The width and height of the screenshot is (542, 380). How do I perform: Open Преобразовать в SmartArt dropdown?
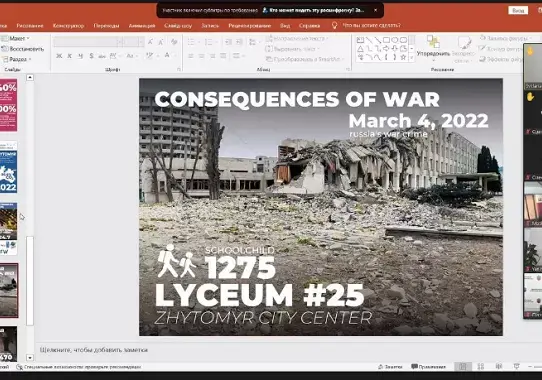pos(305,59)
